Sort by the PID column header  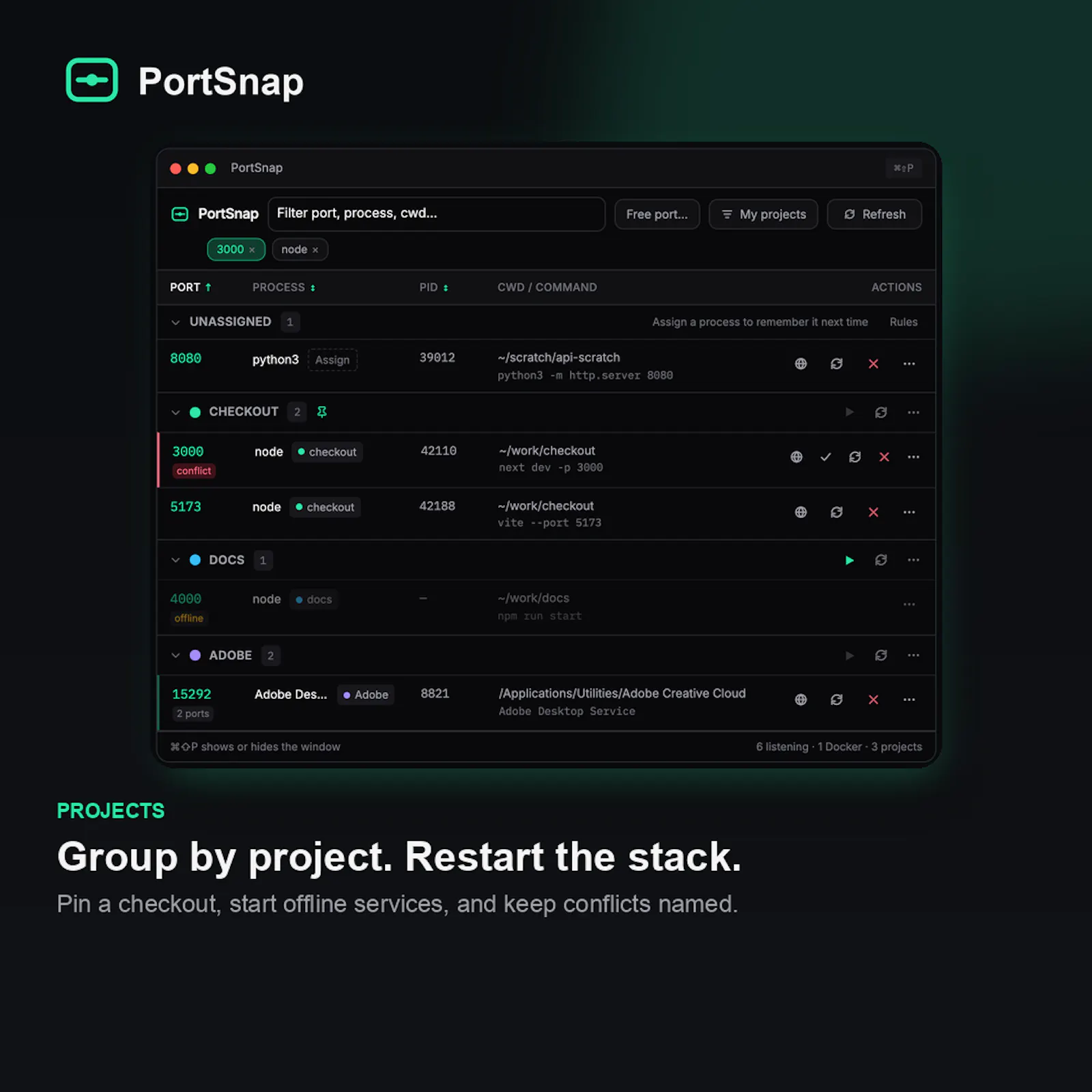pos(433,287)
